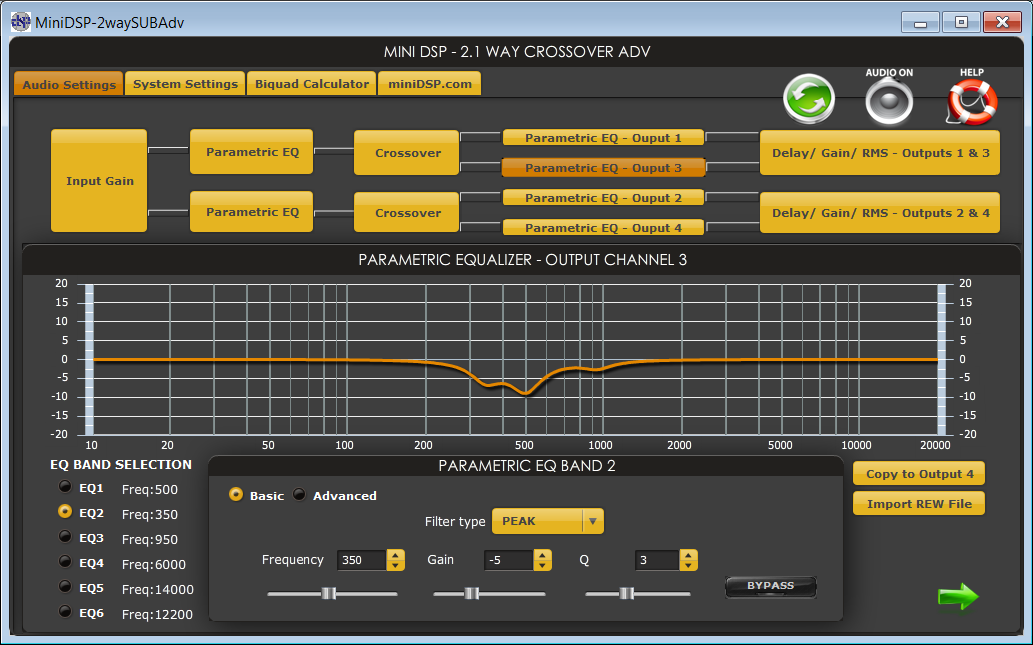1033x645 pixels.
Task: Click the Freq:14000 text for EQ5
Action: (157, 590)
